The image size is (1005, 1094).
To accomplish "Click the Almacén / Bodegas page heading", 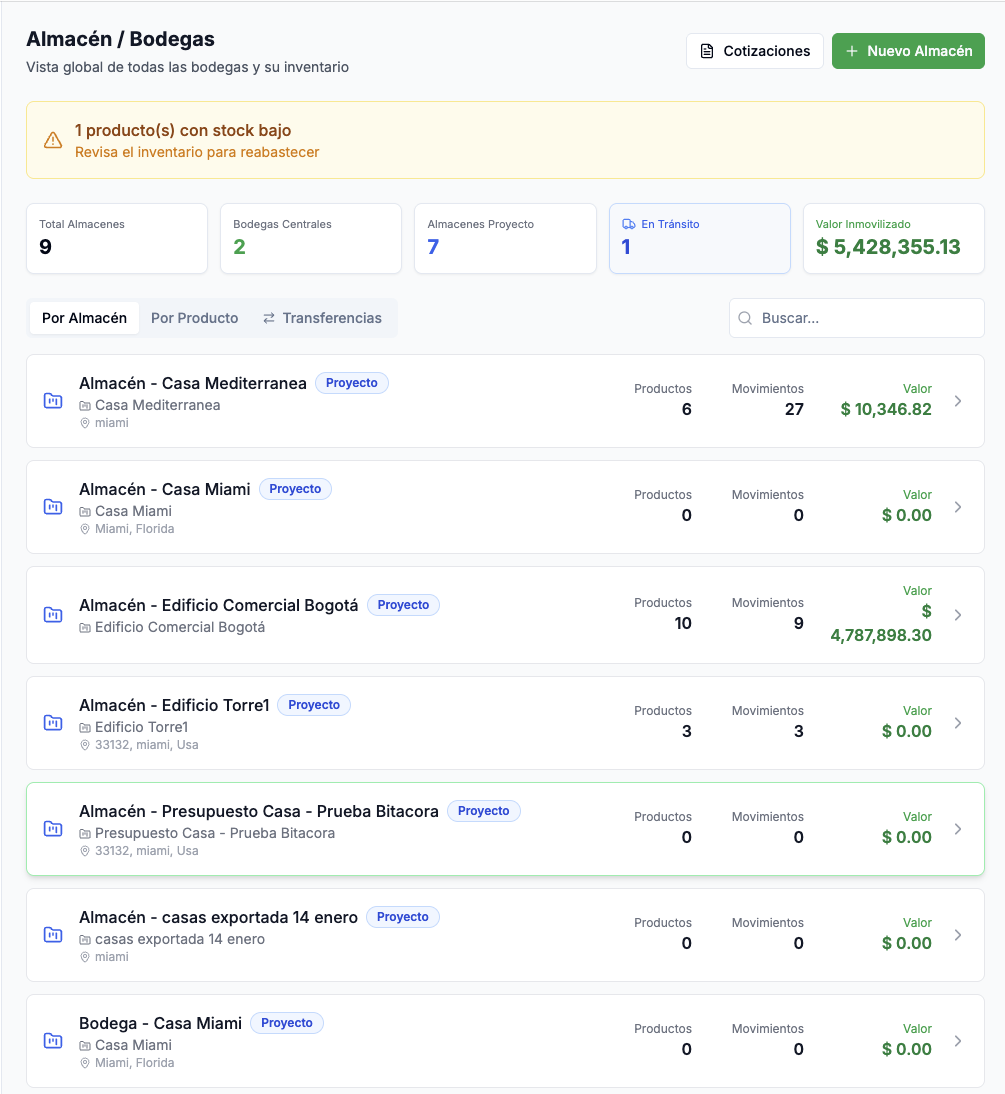I will click(121, 39).
